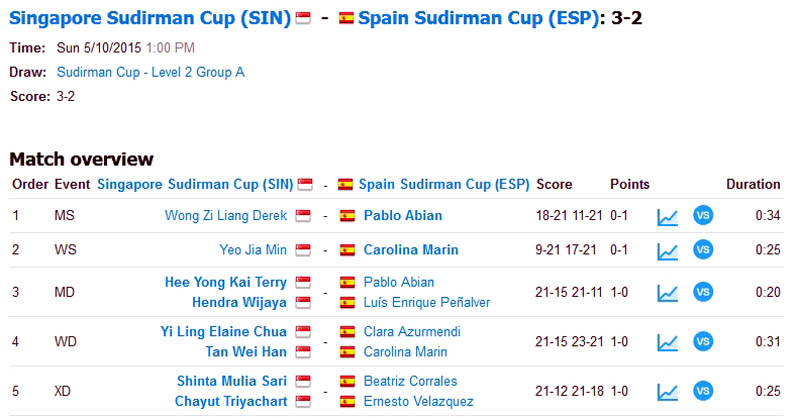This screenshot has height=418, width=800.
Task: Click the VS head-to-head icon for the WD match
Action: coord(703,341)
